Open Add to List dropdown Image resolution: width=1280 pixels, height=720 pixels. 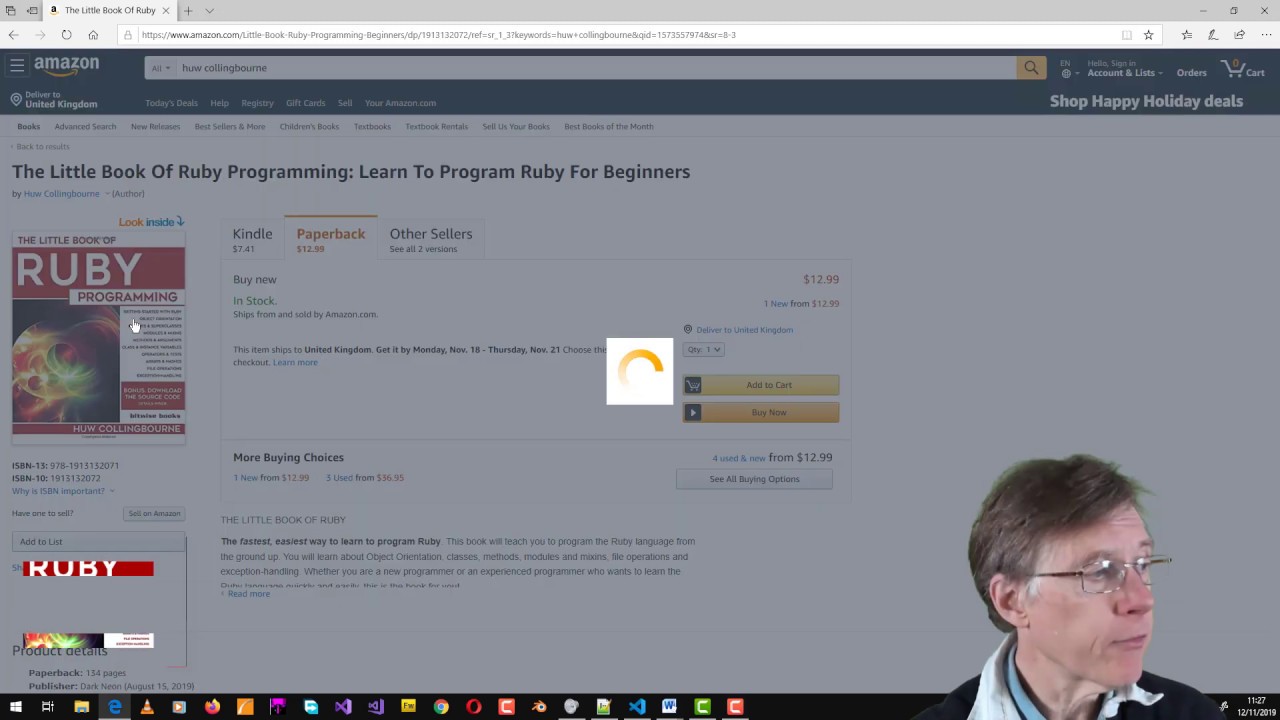point(99,541)
